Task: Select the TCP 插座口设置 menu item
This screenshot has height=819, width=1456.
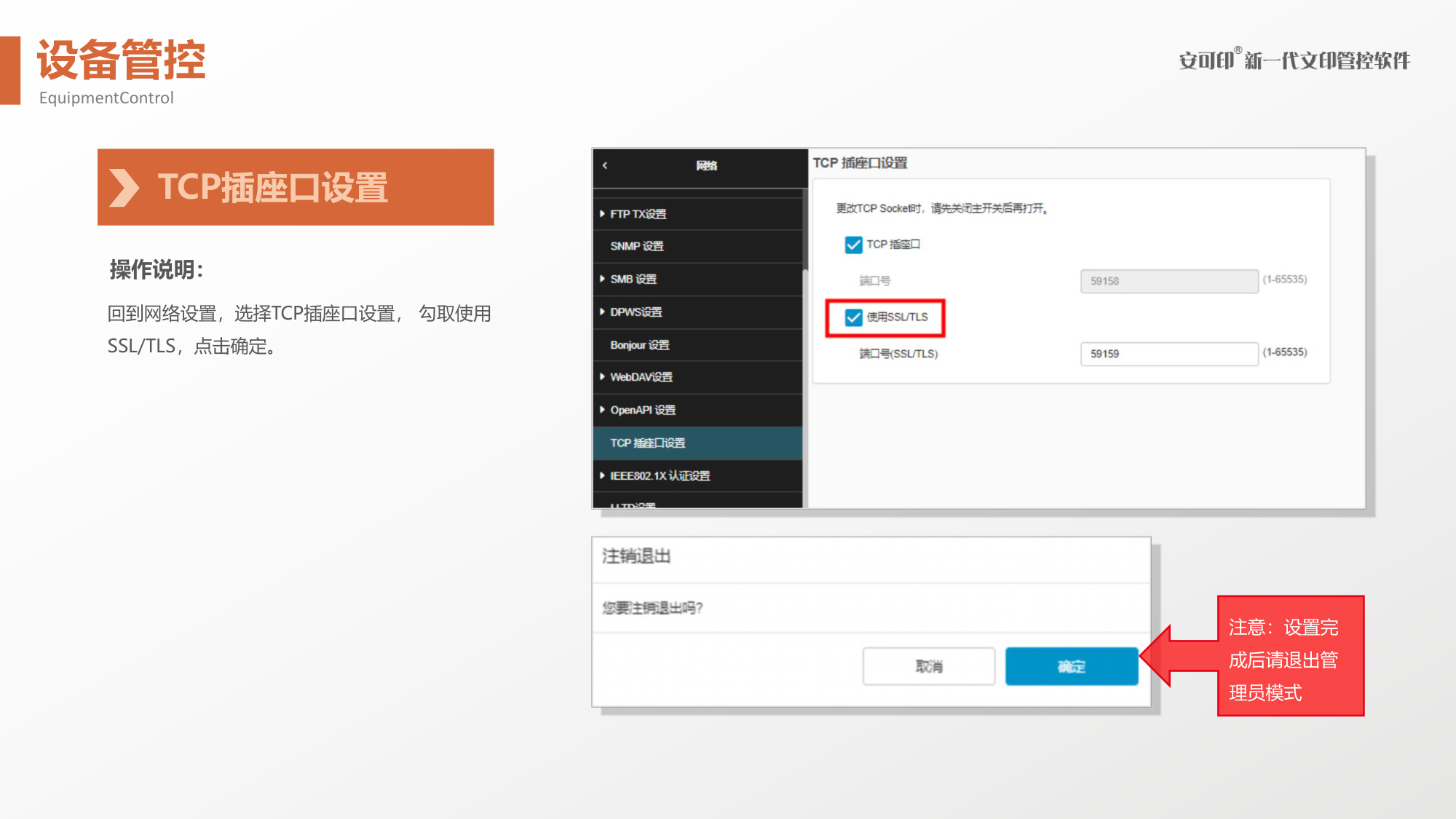Action: pos(697,443)
